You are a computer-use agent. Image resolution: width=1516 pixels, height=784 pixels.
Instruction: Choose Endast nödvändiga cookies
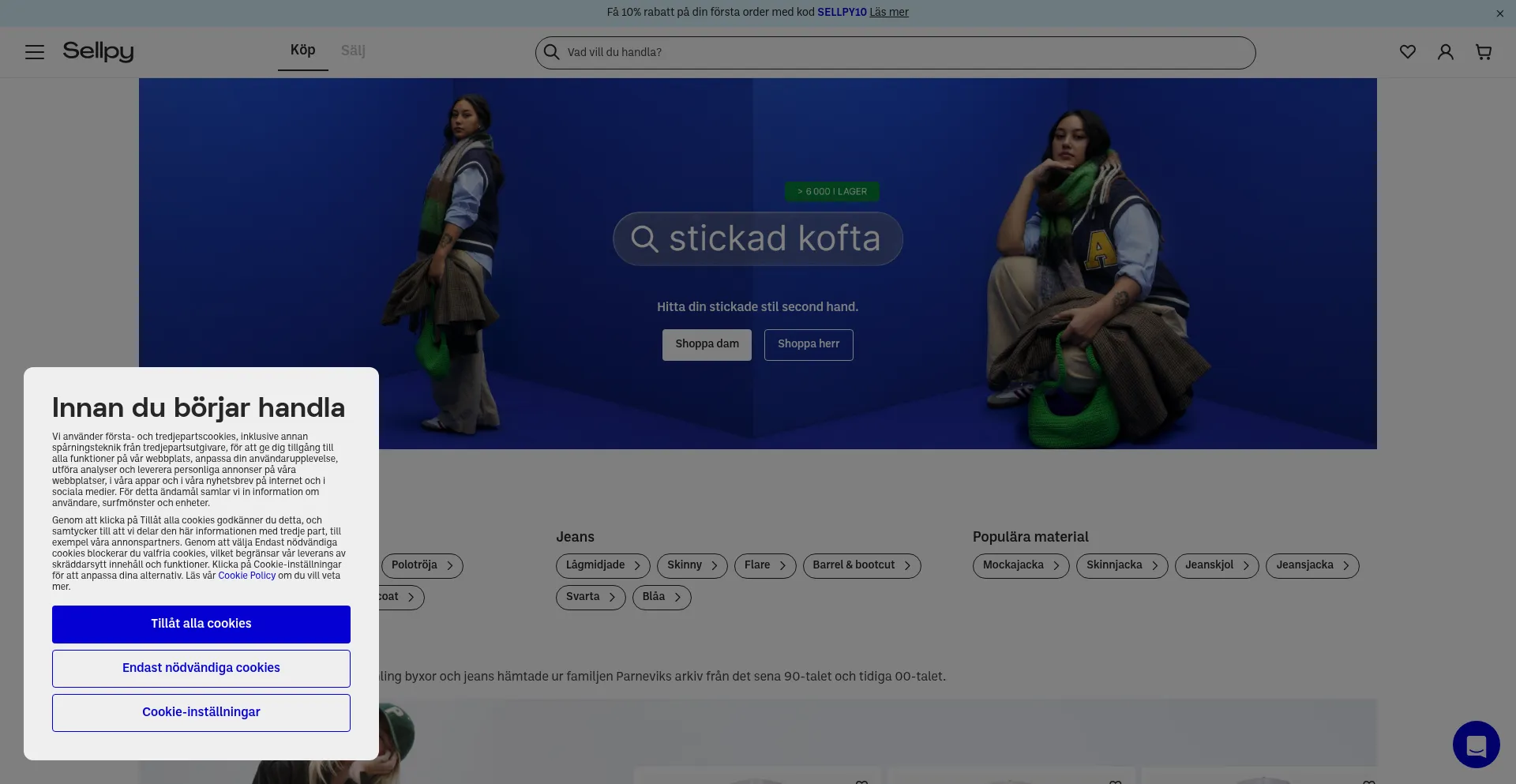201,668
